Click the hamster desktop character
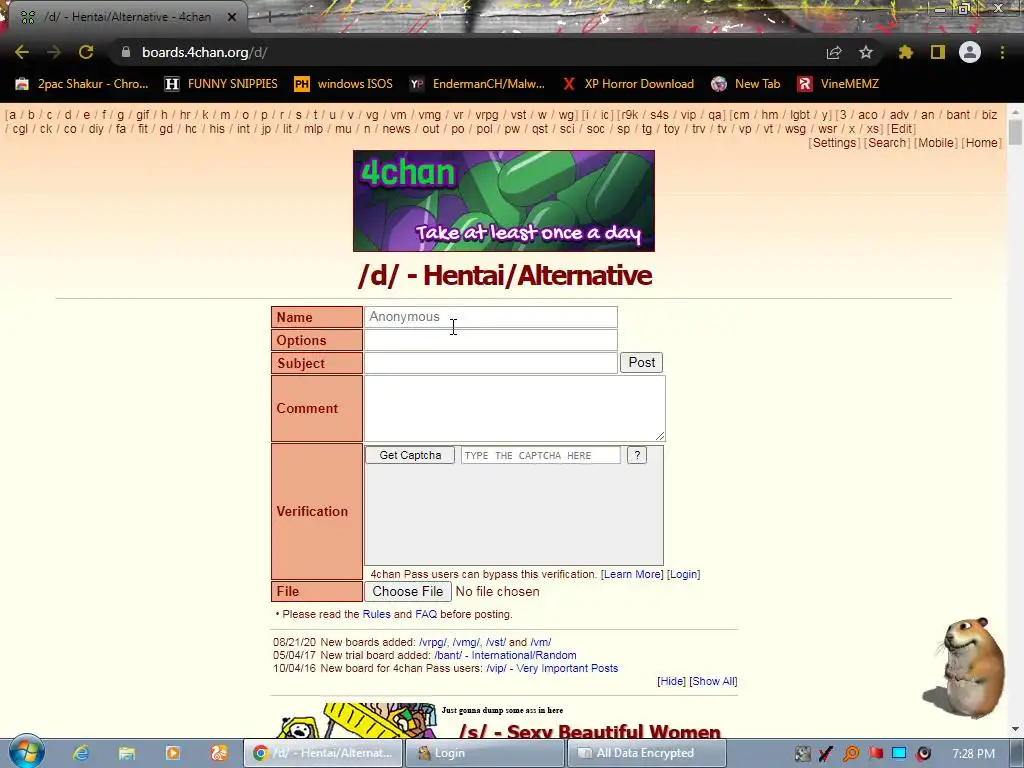The image size is (1024, 768). pyautogui.click(x=965, y=667)
